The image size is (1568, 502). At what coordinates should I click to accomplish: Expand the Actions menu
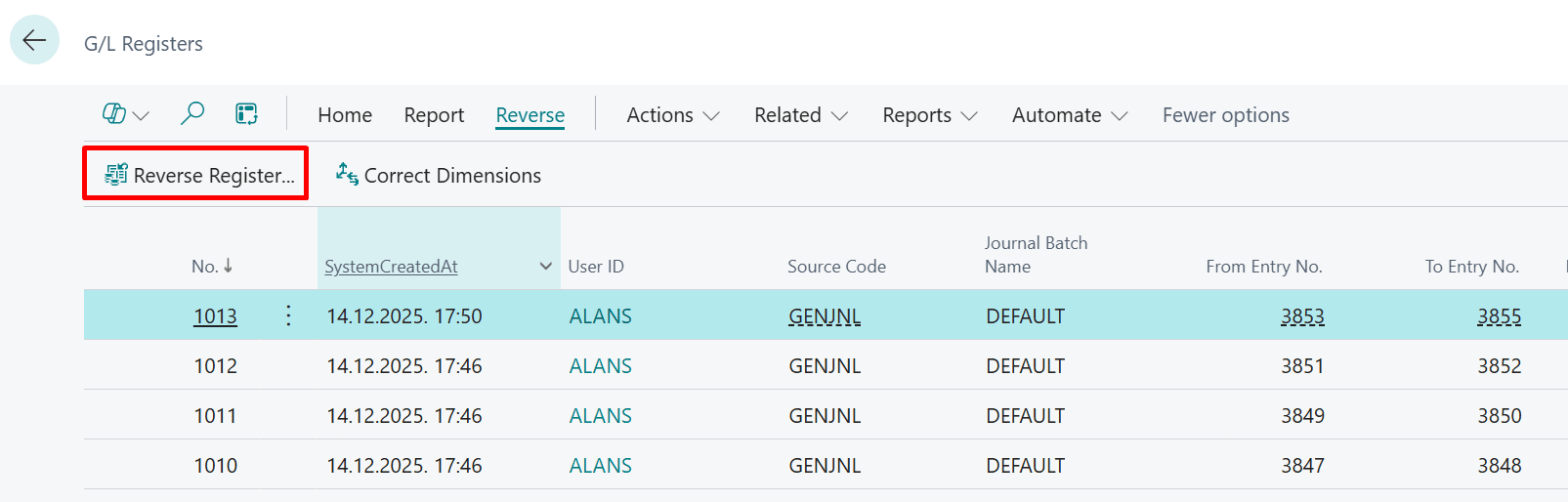click(673, 115)
